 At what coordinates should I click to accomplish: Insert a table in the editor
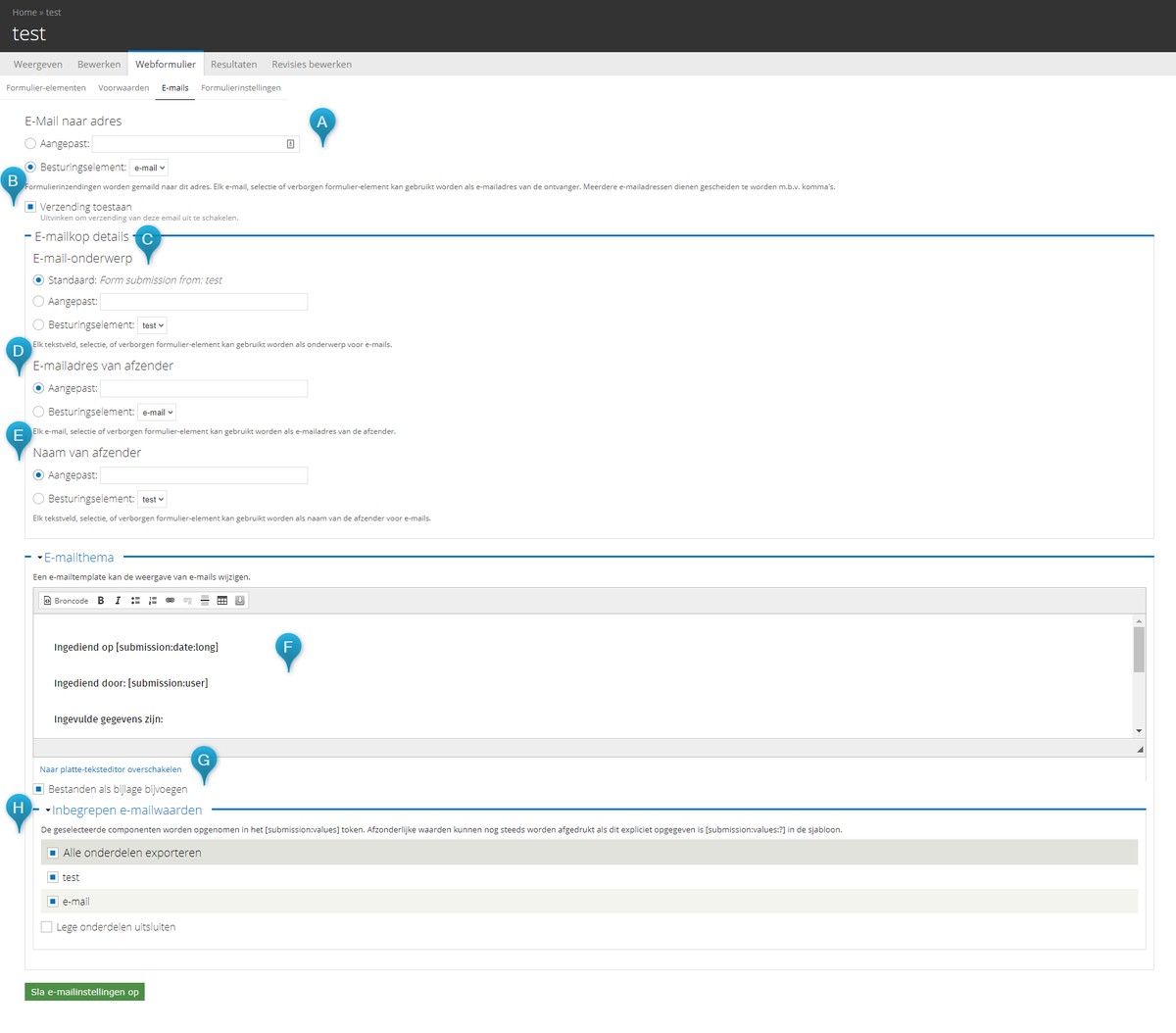(222, 601)
